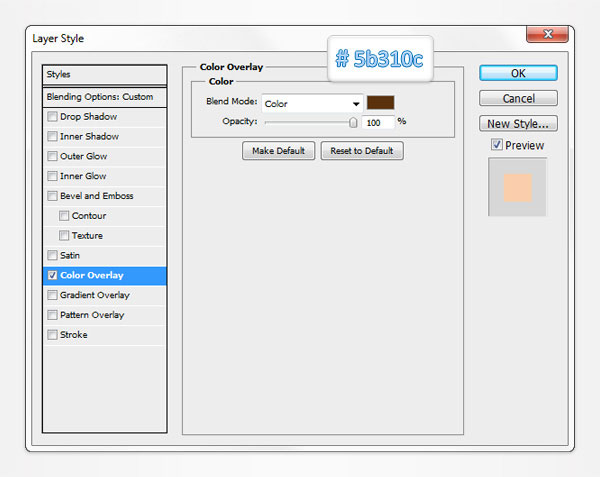Select the Texture label
The width and height of the screenshot is (600, 477).
click(87, 235)
